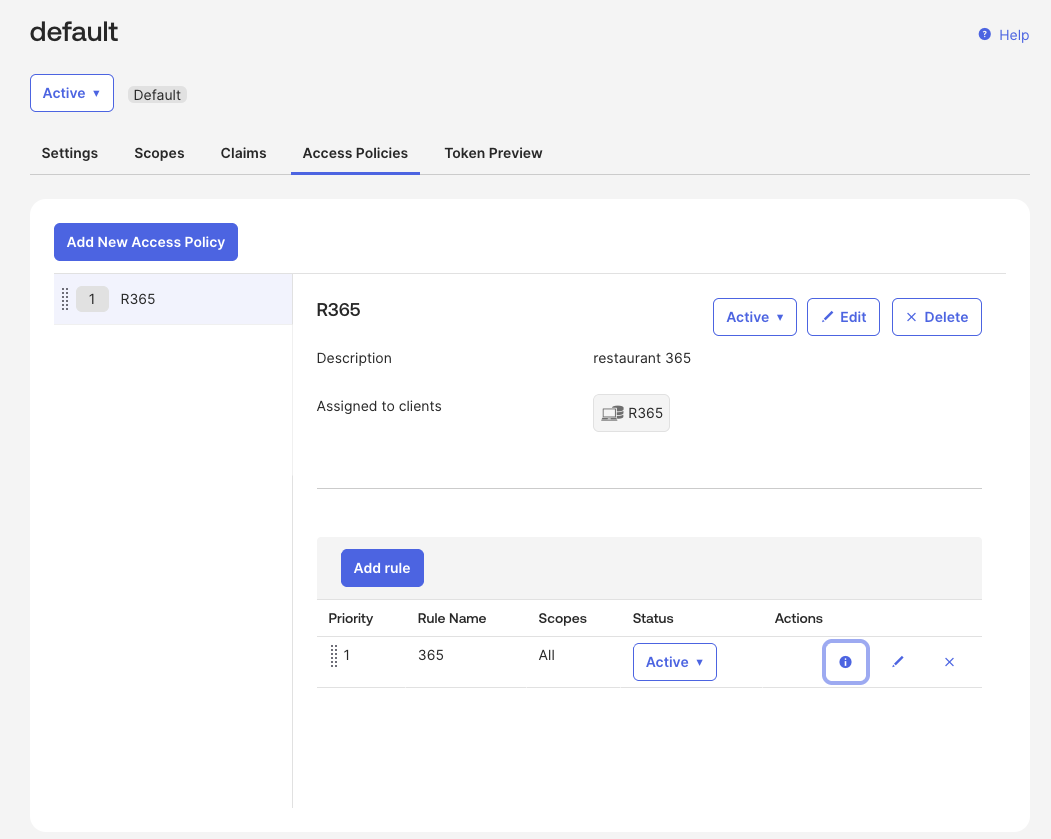Image resolution: width=1051 pixels, height=839 pixels.
Task: Click description text 'restaurant 365'
Action: coord(641,359)
